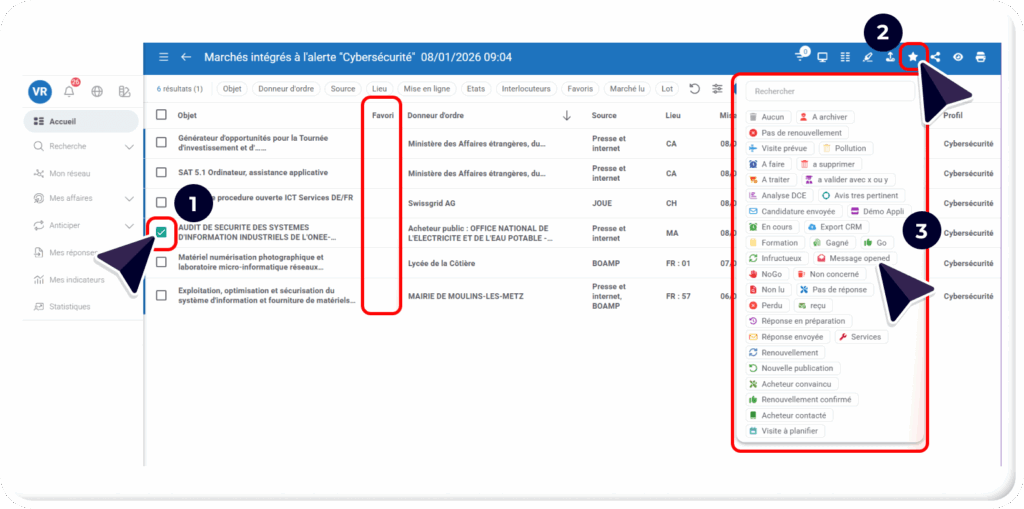The width and height of the screenshot is (1024, 509).
Task: Click the print icon in blue header
Action: [x=980, y=57]
